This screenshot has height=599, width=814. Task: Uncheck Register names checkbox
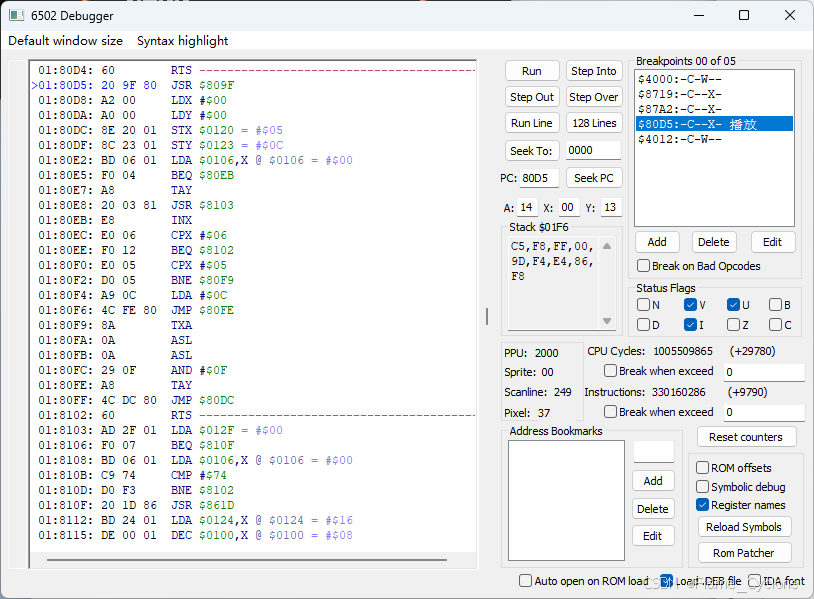702,505
